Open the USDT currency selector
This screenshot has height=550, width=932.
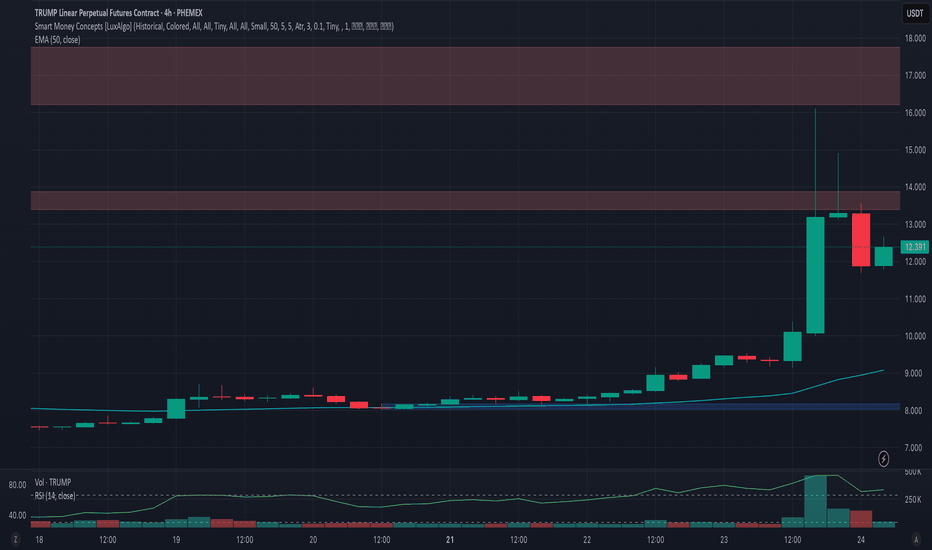pos(915,13)
